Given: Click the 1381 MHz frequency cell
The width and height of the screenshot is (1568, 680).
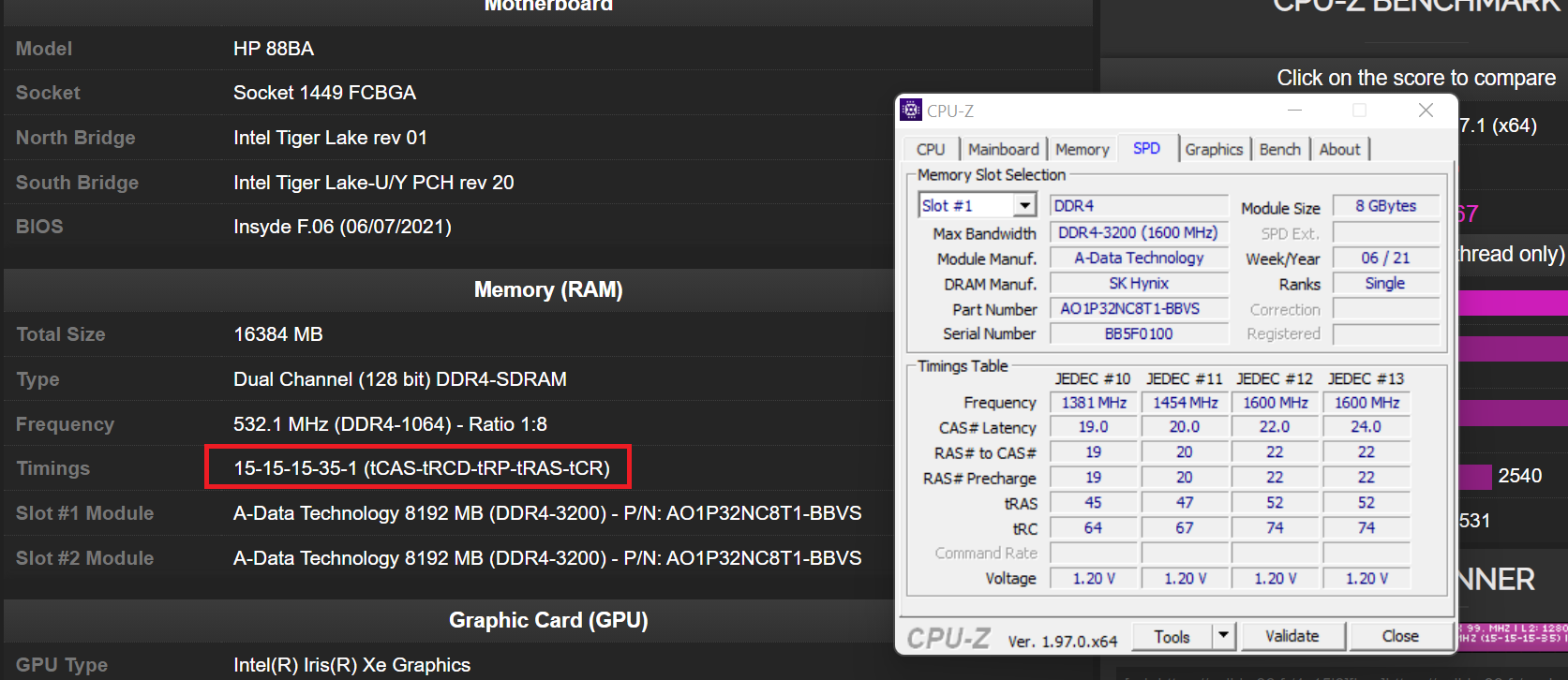Looking at the screenshot, I should click(x=1094, y=403).
